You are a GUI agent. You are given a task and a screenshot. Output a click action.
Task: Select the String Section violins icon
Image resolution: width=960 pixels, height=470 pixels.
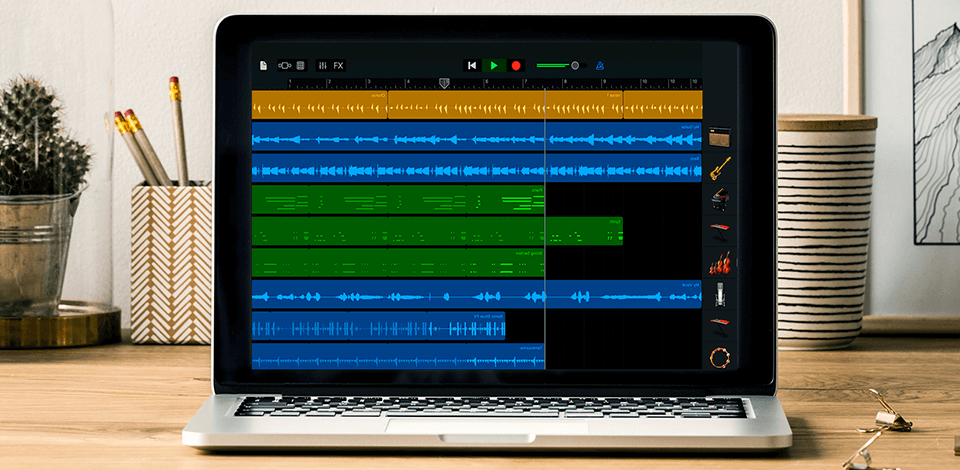click(x=720, y=263)
